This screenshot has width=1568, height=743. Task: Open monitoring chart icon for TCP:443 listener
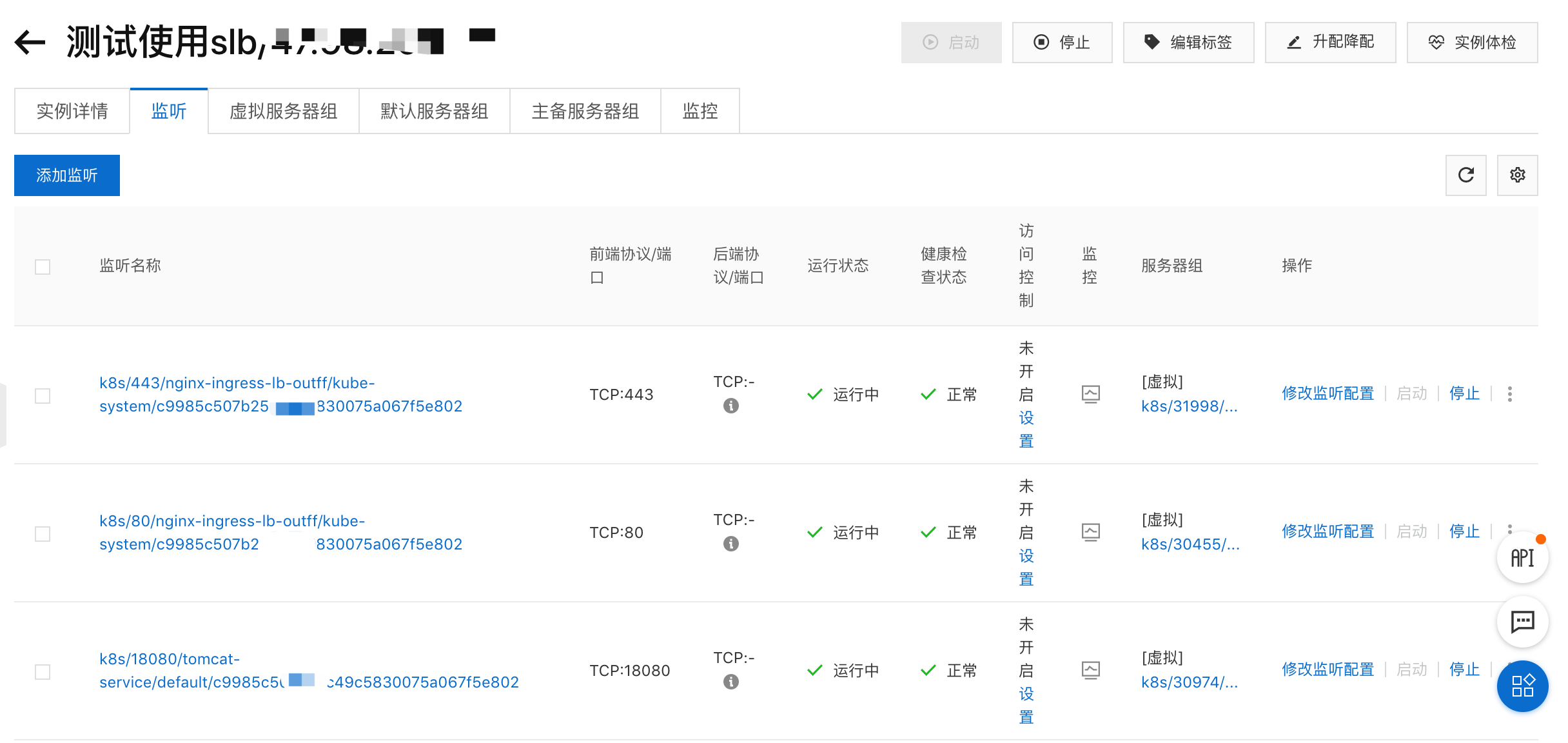point(1090,394)
